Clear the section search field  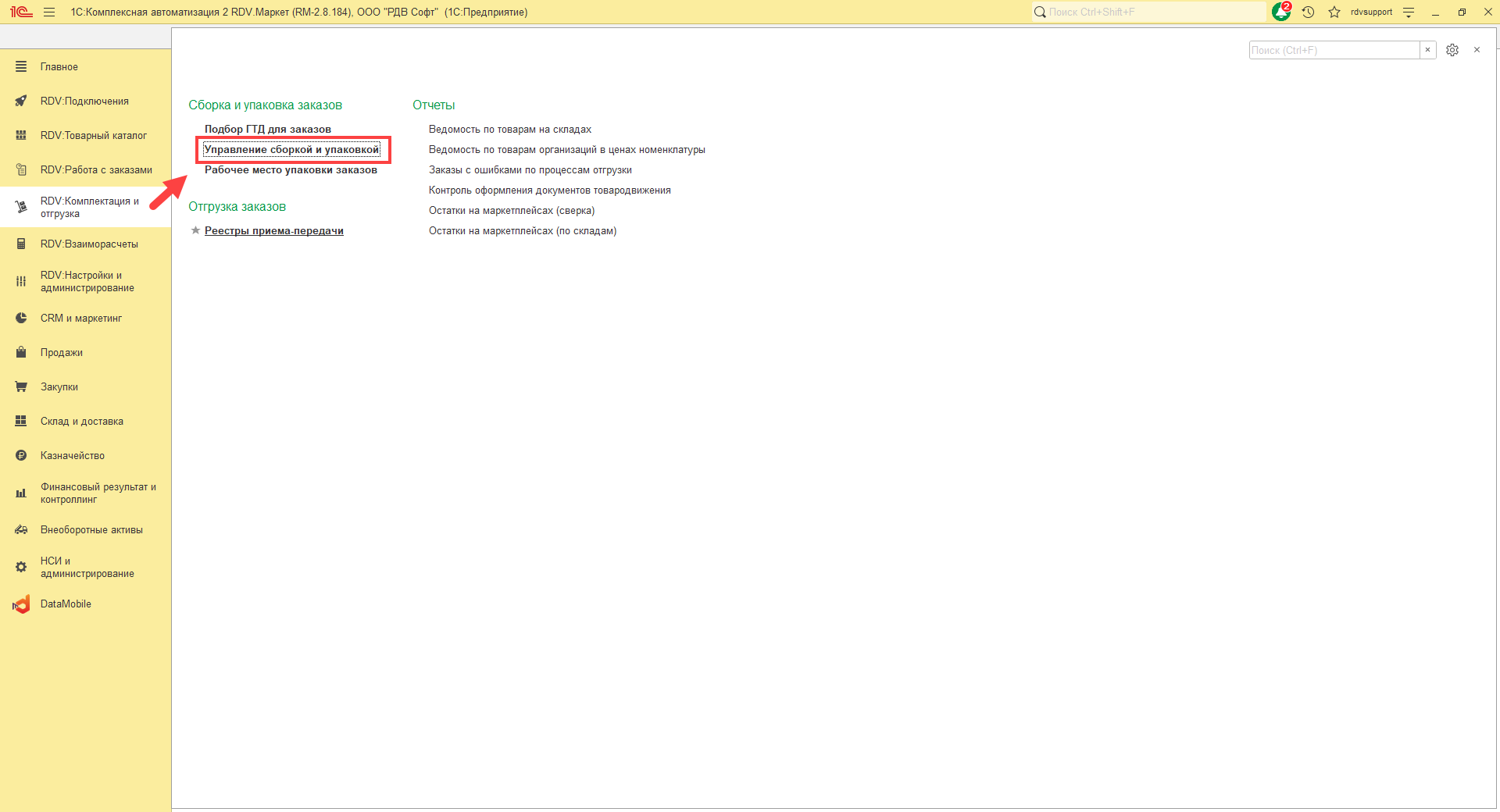click(1428, 50)
